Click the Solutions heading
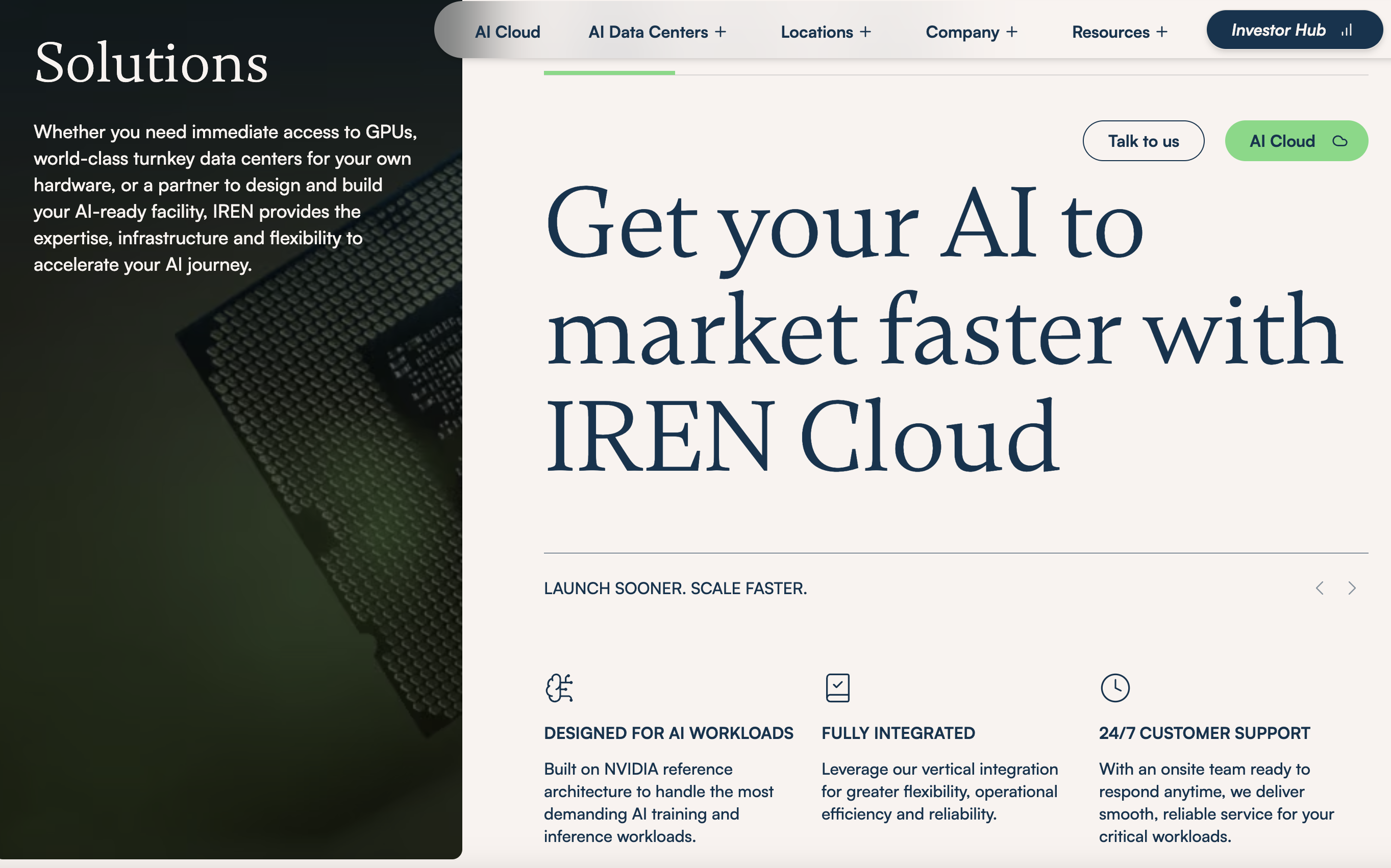This screenshot has width=1391, height=868. 151,63
